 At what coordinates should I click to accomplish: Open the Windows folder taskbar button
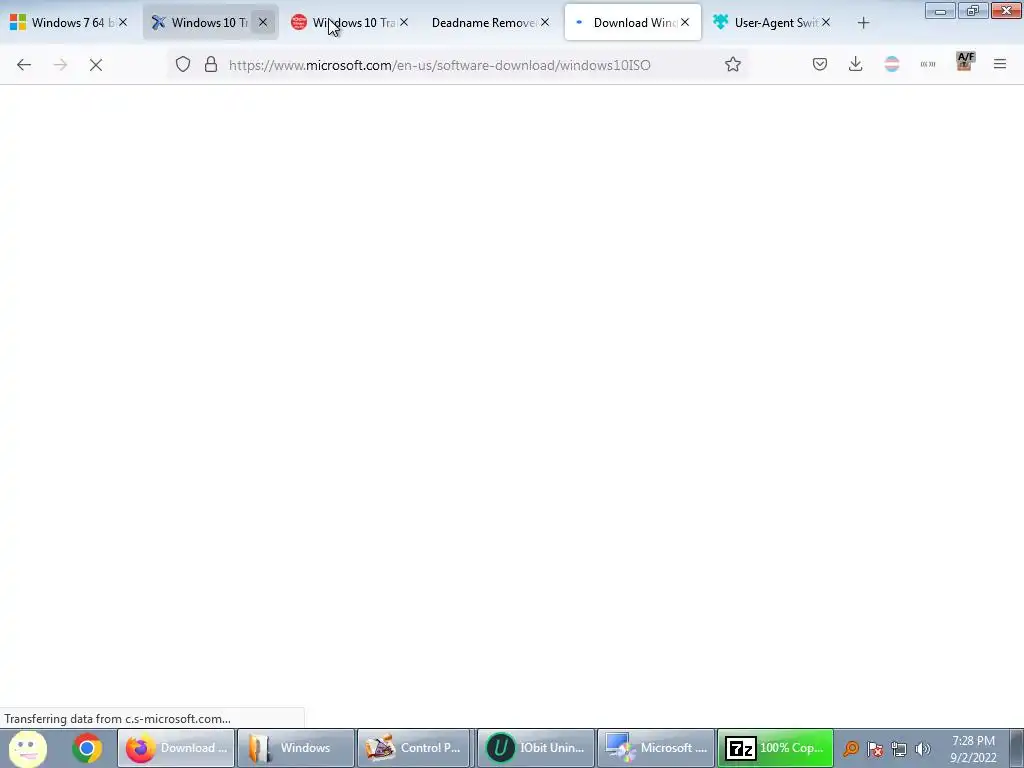click(296, 748)
